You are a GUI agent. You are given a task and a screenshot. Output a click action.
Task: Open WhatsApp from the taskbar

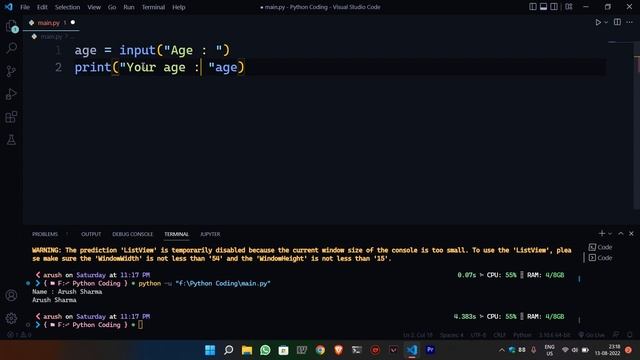(x=265, y=350)
